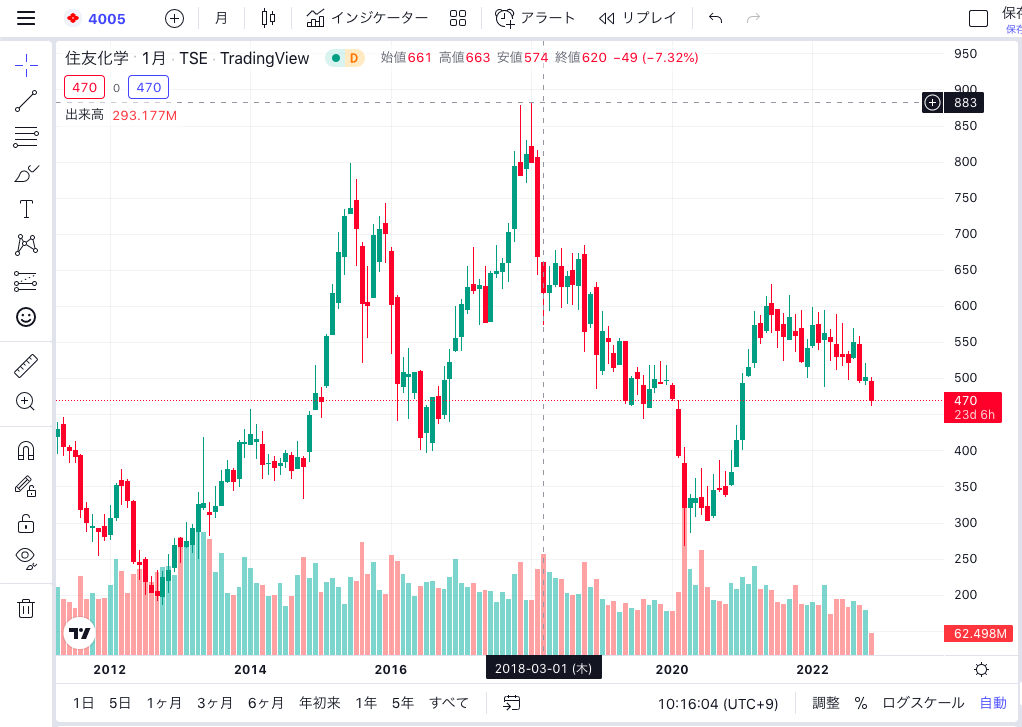
Task: Start bar リプレイ replay mode
Action: (x=637, y=18)
